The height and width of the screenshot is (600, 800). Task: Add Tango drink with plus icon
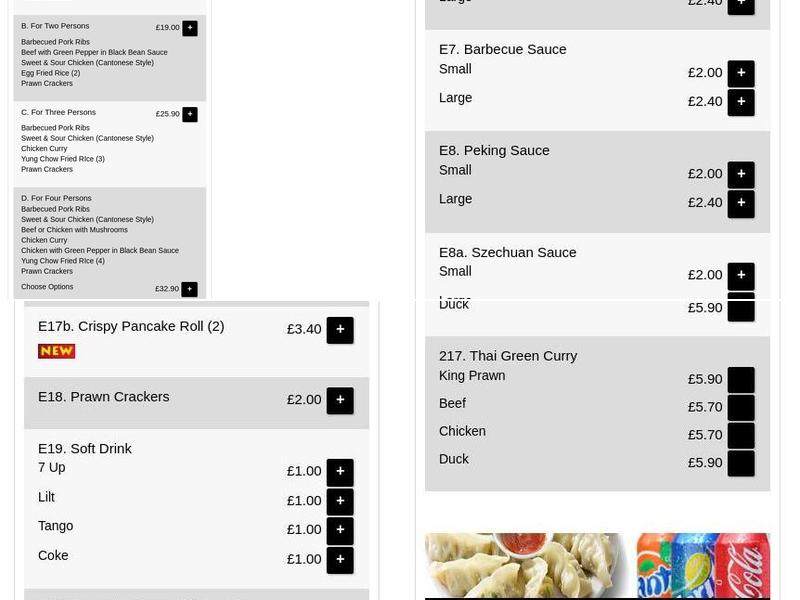pyautogui.click(x=340, y=530)
